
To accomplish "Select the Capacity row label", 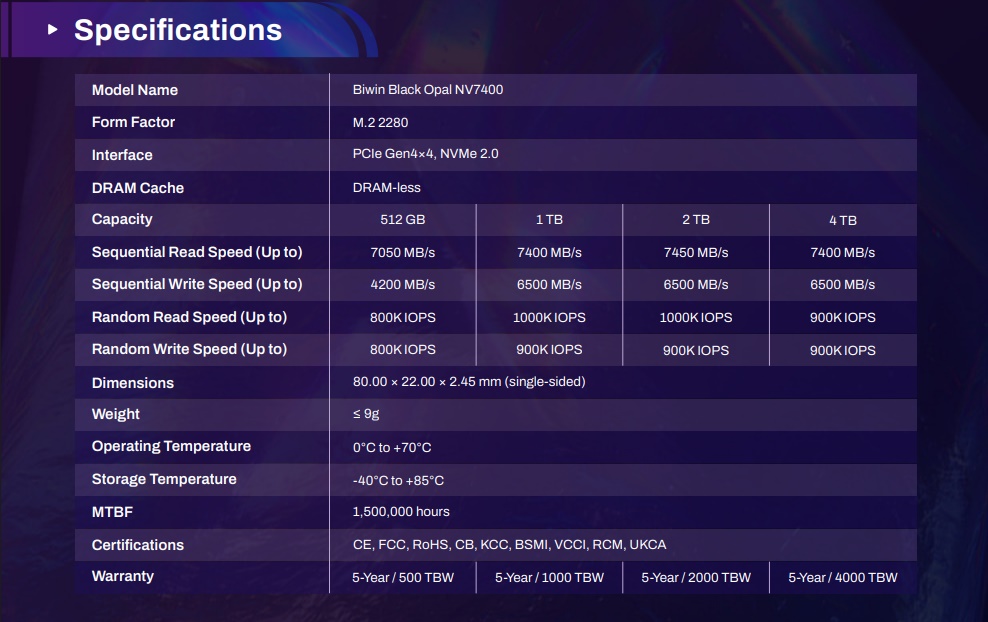I will pyautogui.click(x=122, y=219).
